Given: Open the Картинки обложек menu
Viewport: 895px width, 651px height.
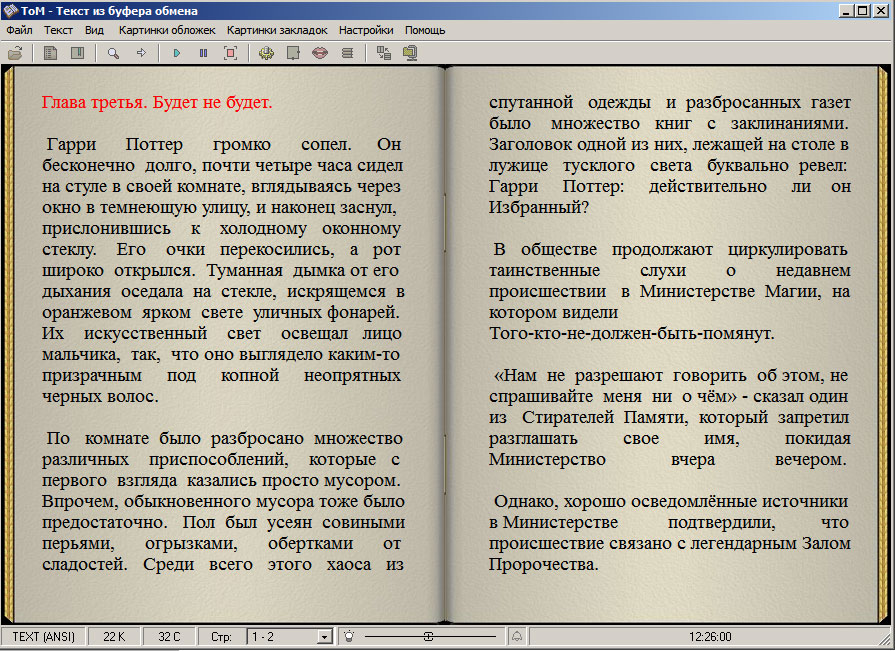Looking at the screenshot, I should pos(167,30).
